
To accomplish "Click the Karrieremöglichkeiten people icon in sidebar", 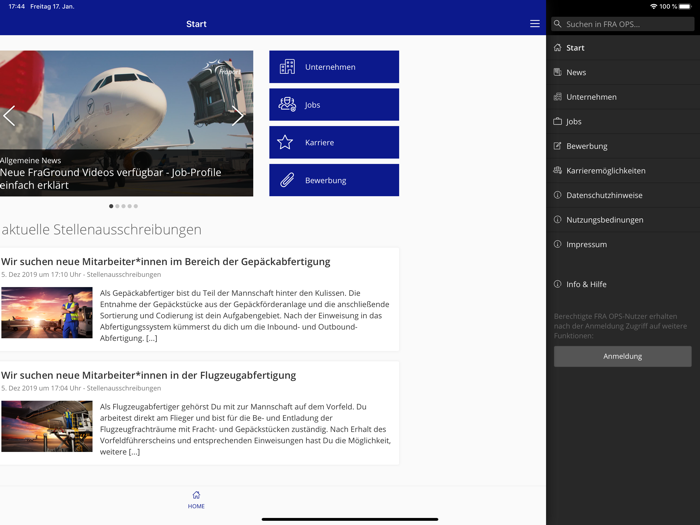I will tap(557, 170).
